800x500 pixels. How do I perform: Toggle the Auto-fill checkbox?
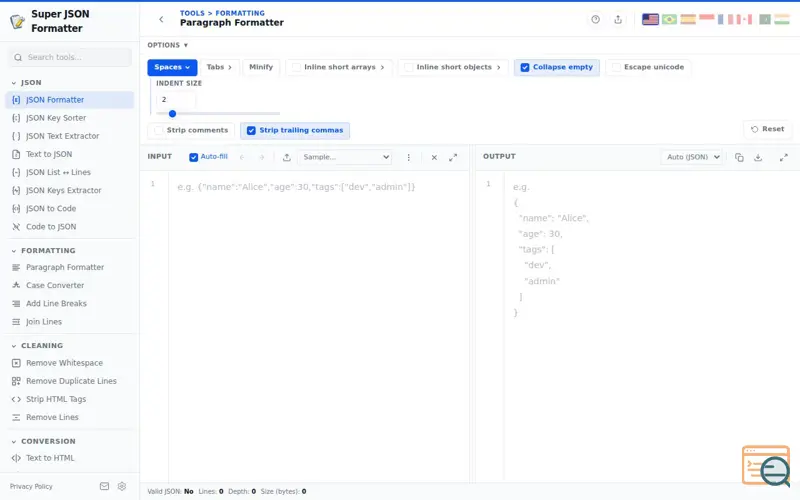point(193,157)
